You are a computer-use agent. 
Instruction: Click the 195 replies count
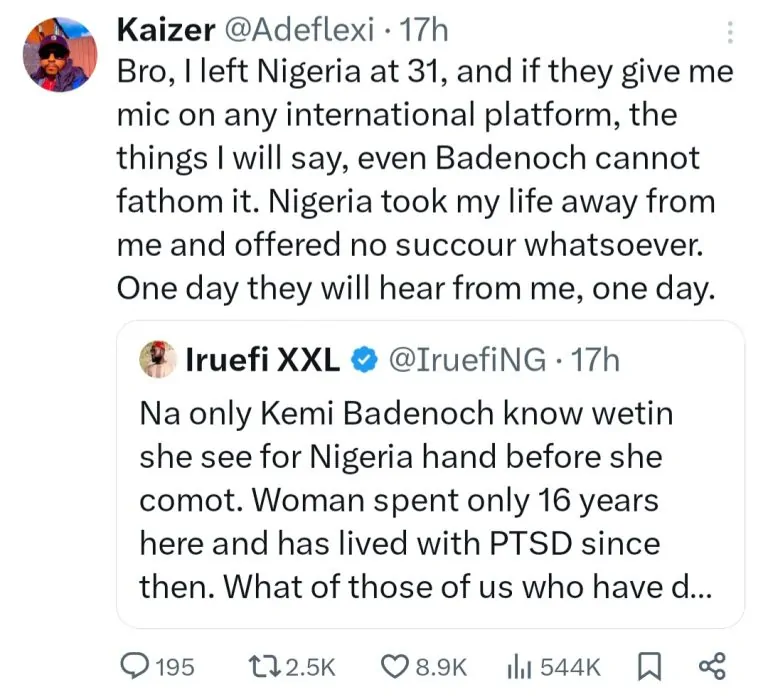pos(174,665)
